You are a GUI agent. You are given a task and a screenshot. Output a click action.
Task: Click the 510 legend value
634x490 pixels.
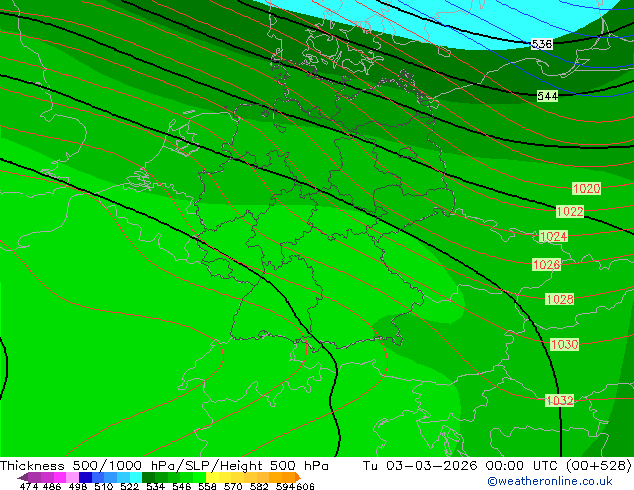click(x=104, y=486)
